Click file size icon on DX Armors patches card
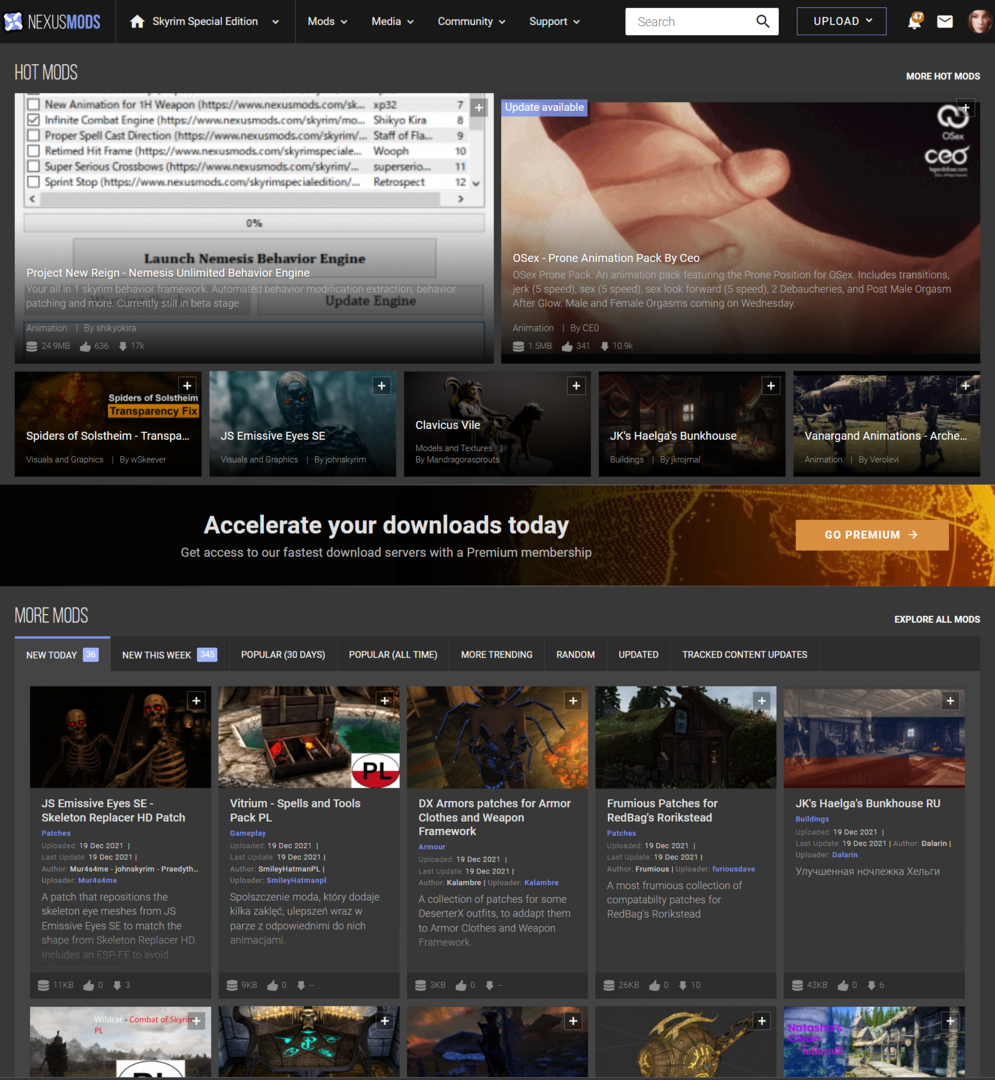Screen dimensions: 995x1080 pos(420,985)
